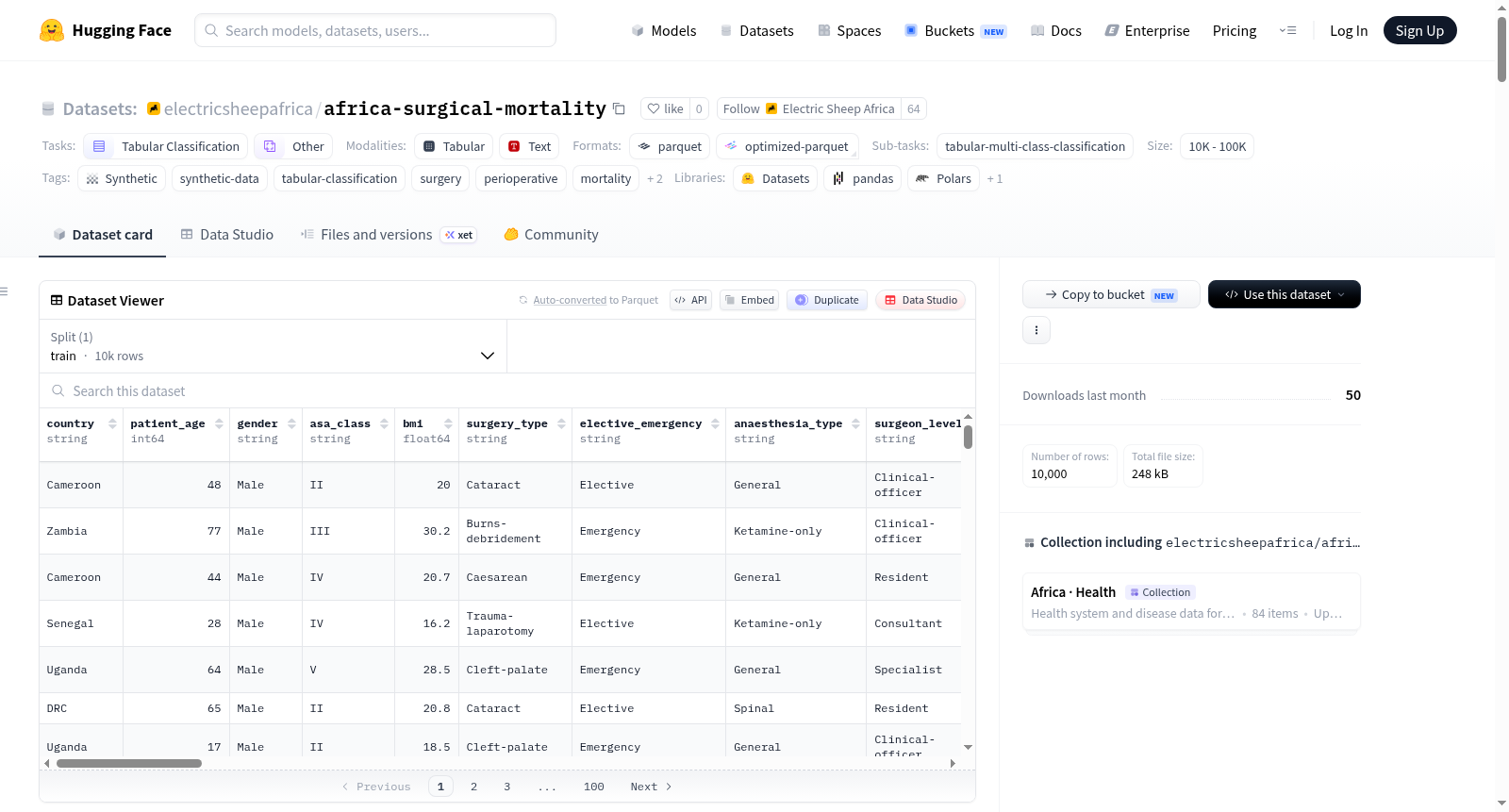The height and width of the screenshot is (812, 1509).
Task: Open the electricsheepafrica owner link
Action: click(238, 108)
